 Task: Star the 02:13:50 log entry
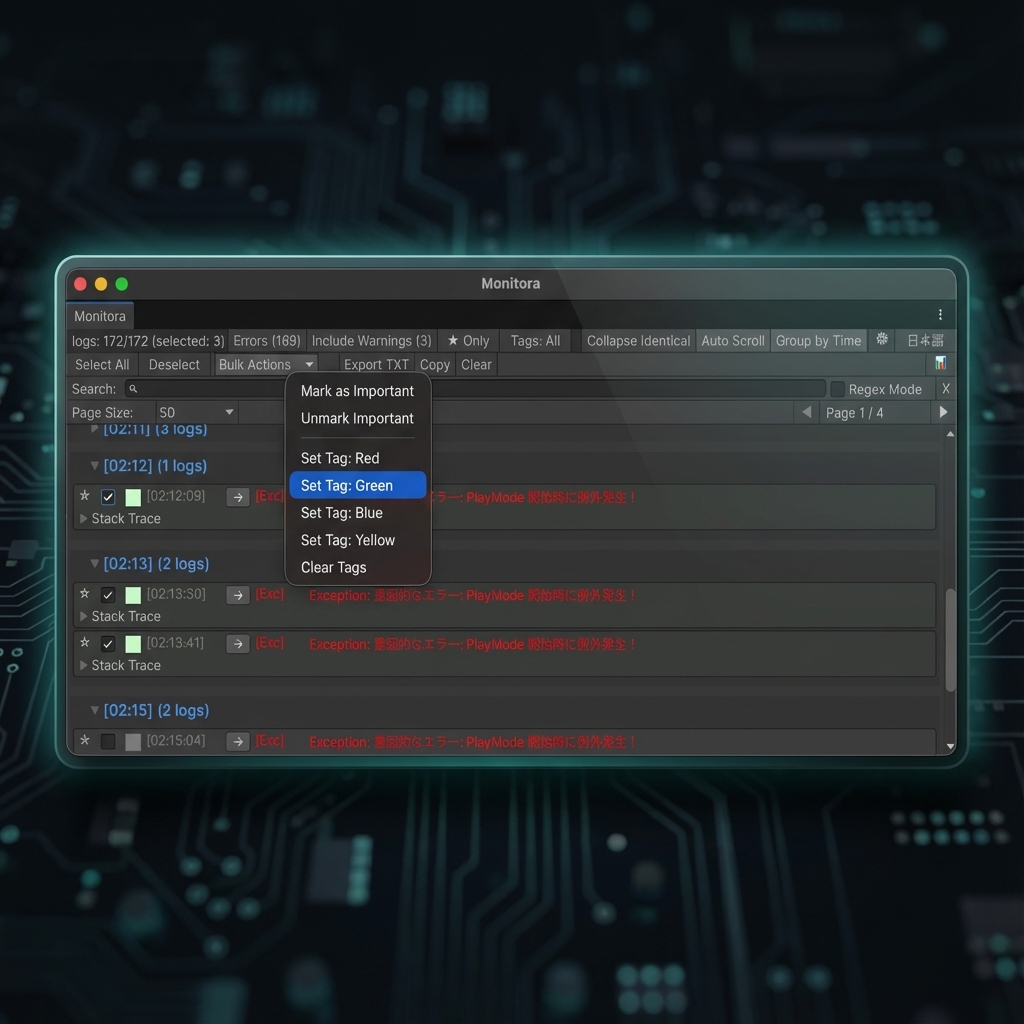click(x=85, y=594)
